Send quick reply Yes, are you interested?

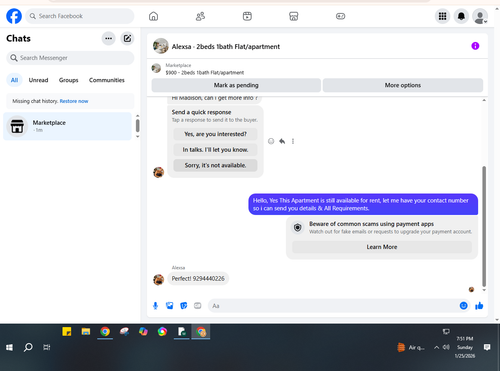coord(215,134)
